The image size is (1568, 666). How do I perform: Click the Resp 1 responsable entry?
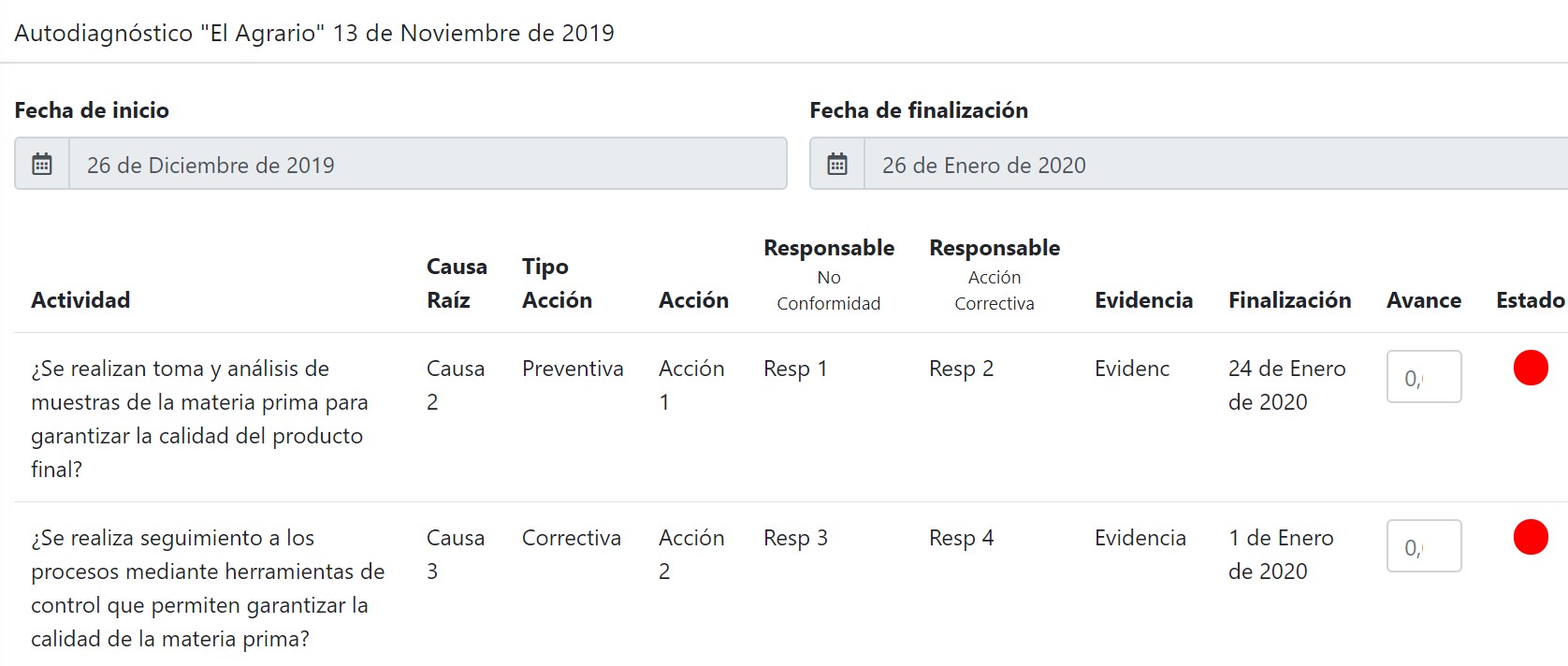(795, 368)
